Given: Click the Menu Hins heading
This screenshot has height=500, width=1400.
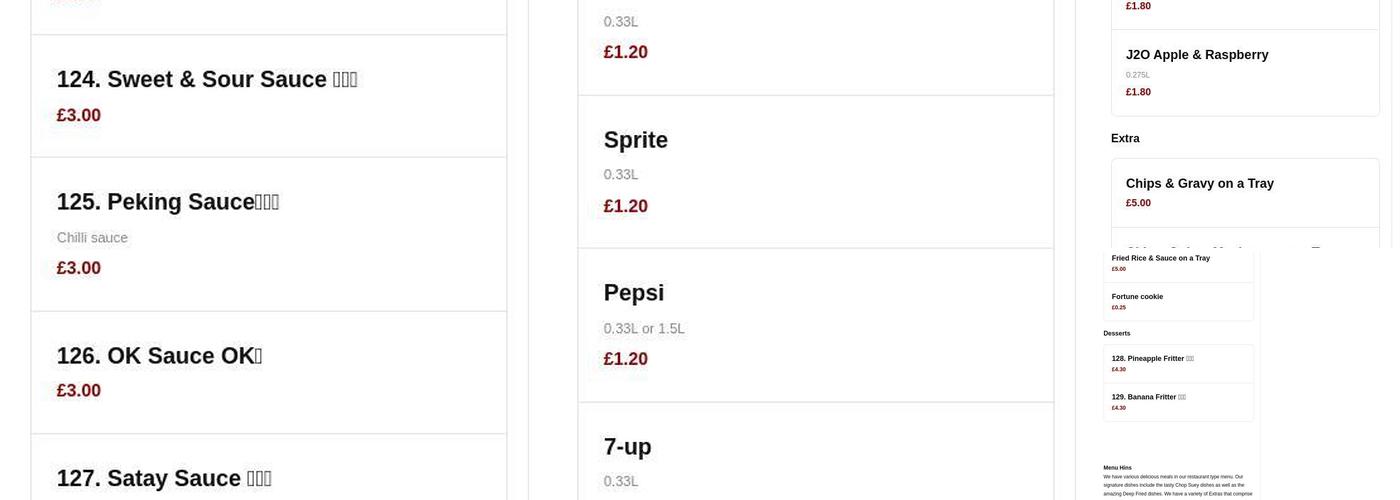Looking at the screenshot, I should coord(1117,468).
